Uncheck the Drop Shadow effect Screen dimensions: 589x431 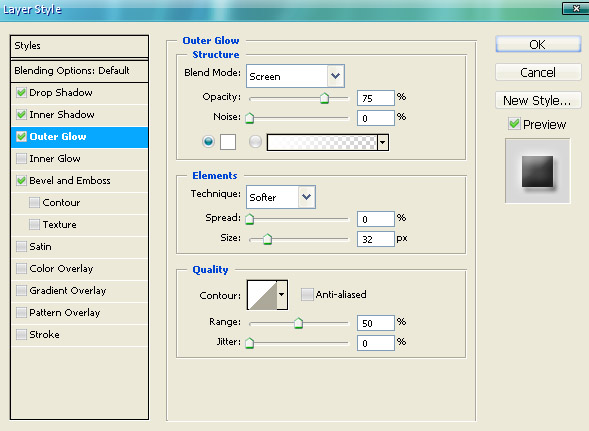[x=21, y=92]
